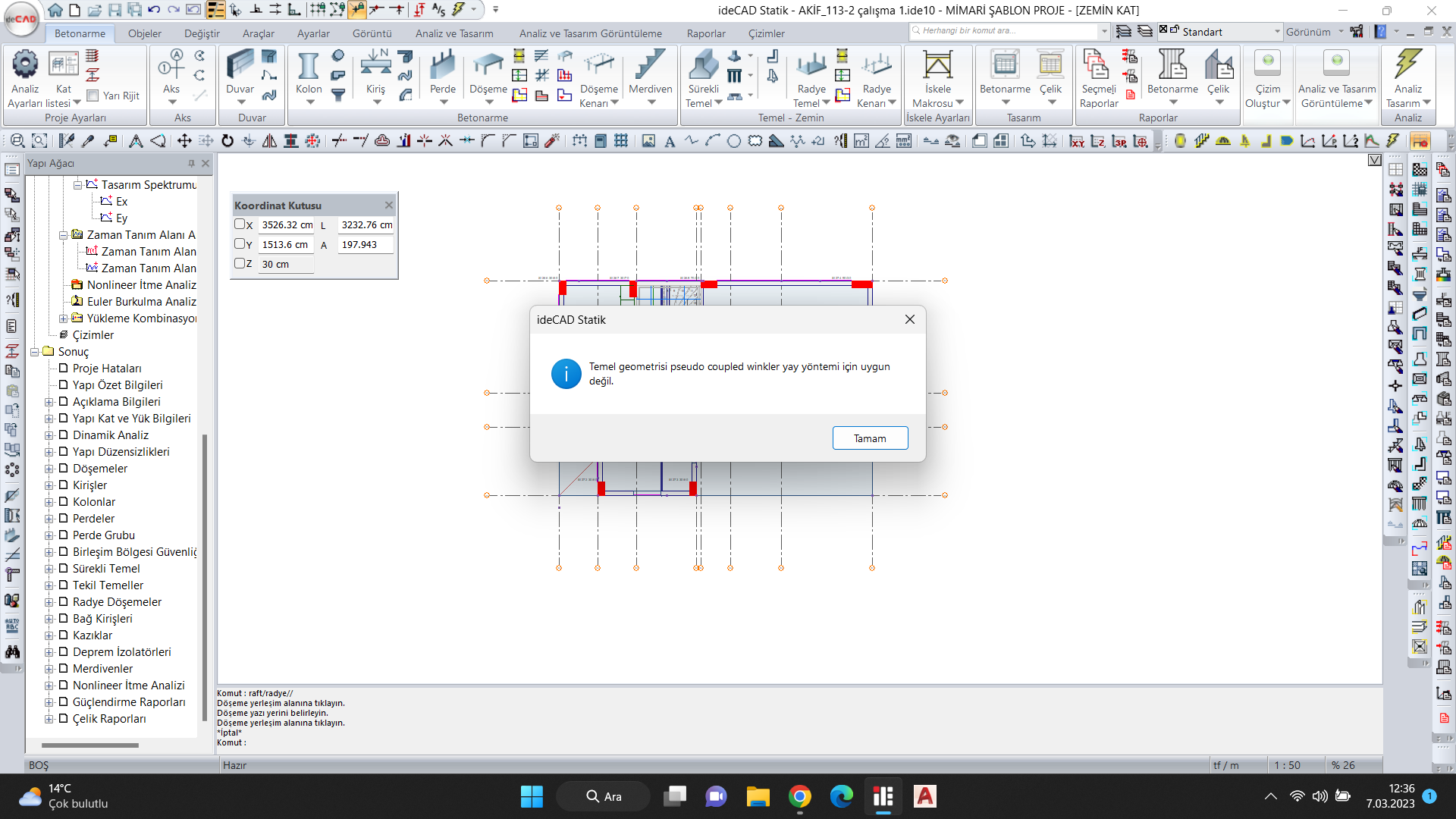Screen dimensions: 1456x819
Task: Open Chrome from the taskbar
Action: (x=799, y=796)
